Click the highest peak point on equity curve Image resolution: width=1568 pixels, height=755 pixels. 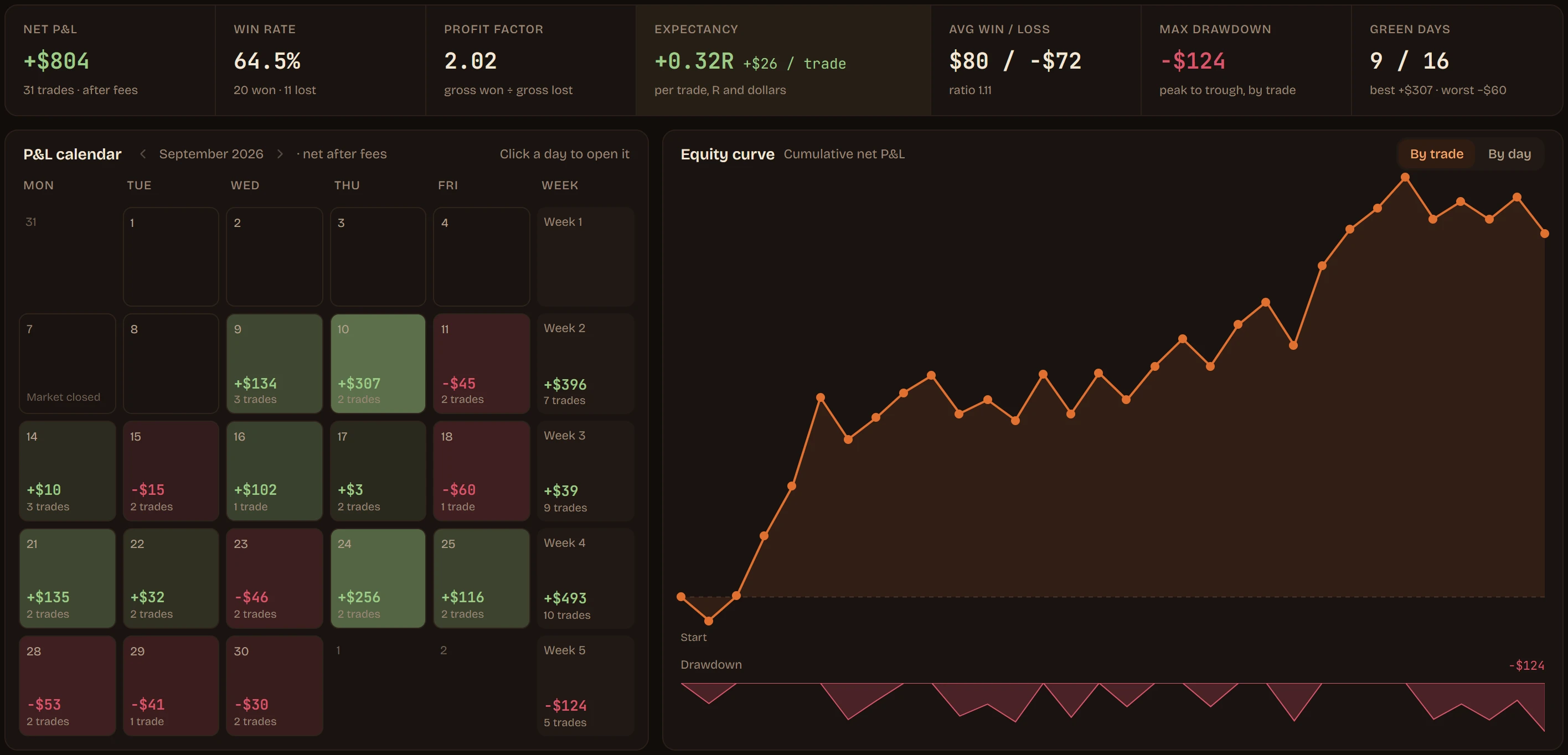pos(1405,178)
